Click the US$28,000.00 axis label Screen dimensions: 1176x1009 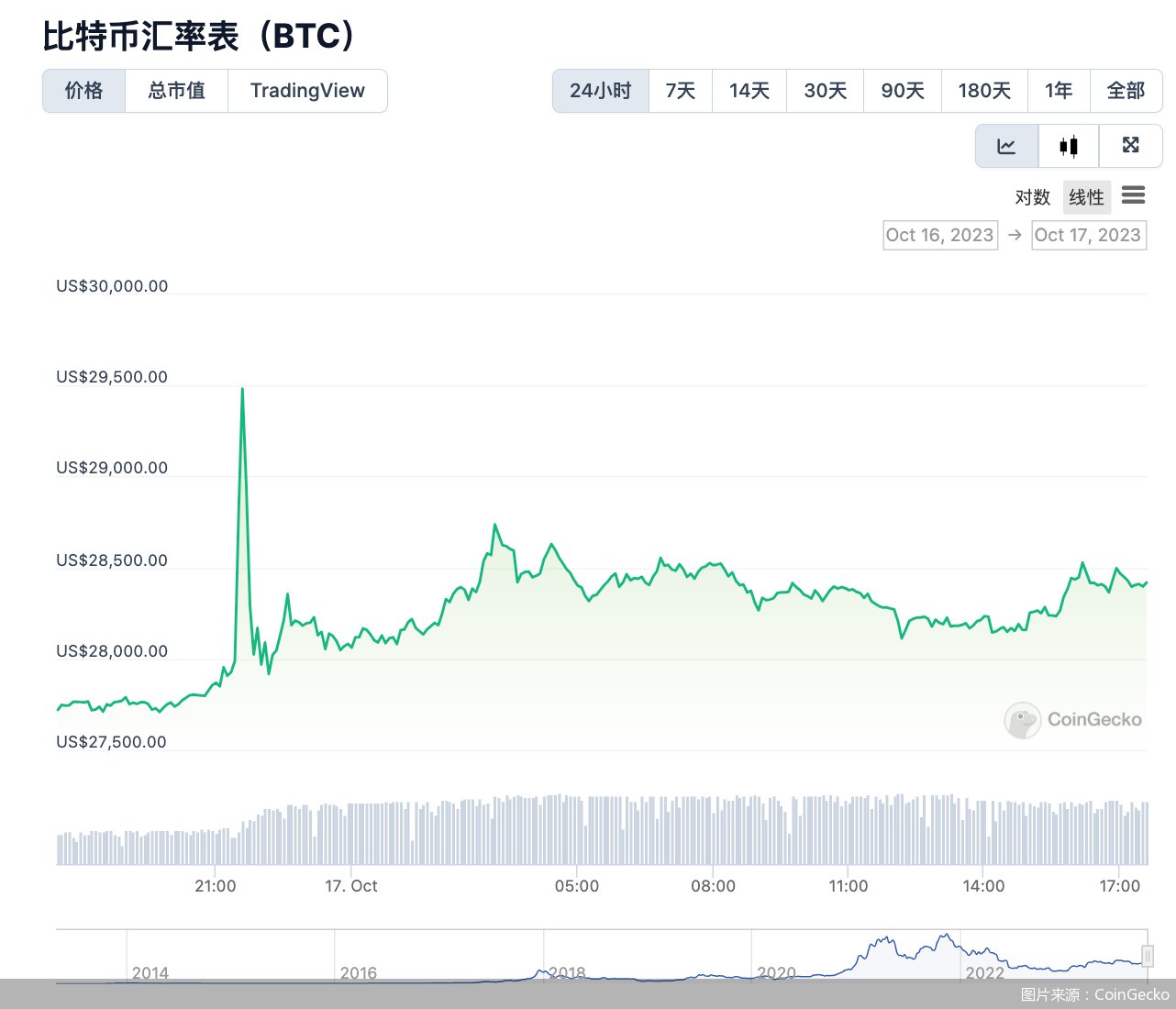coord(112,651)
